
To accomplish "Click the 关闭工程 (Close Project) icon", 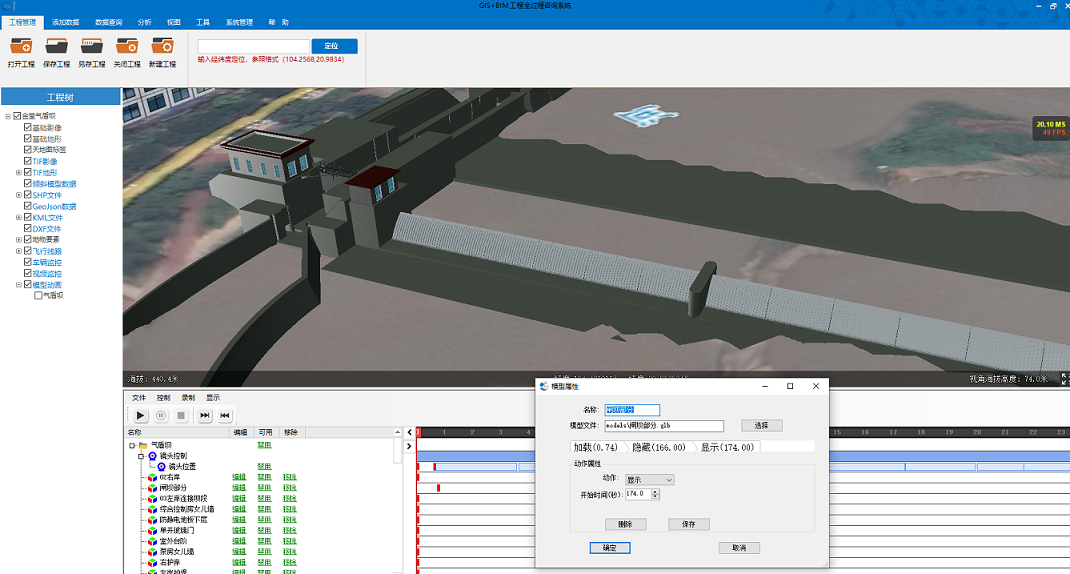I will click(x=127, y=46).
